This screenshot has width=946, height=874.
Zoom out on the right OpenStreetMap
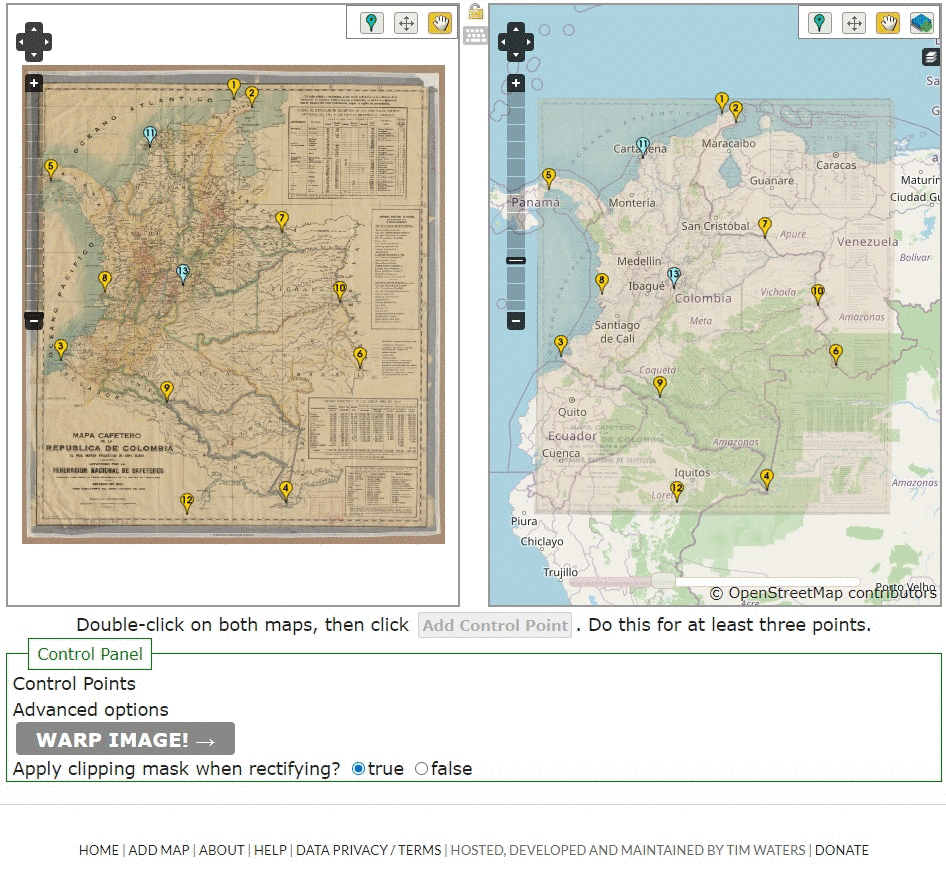(516, 321)
